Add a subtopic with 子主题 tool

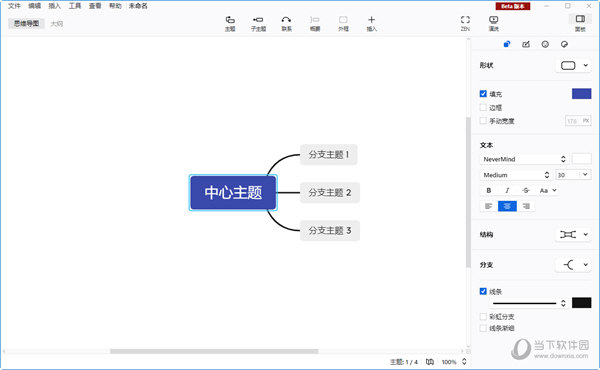pyautogui.click(x=258, y=23)
